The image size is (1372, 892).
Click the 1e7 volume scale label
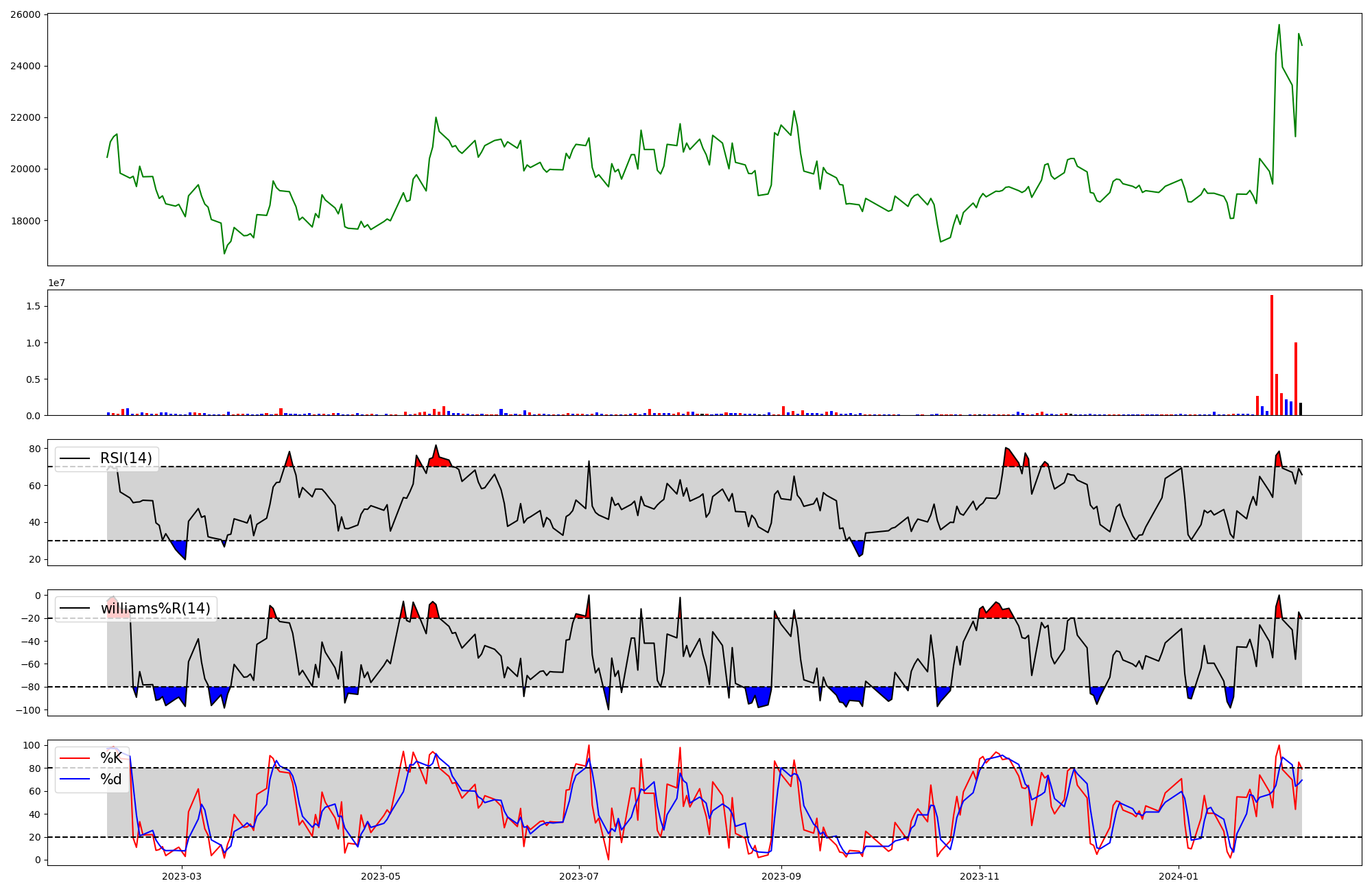pos(56,283)
